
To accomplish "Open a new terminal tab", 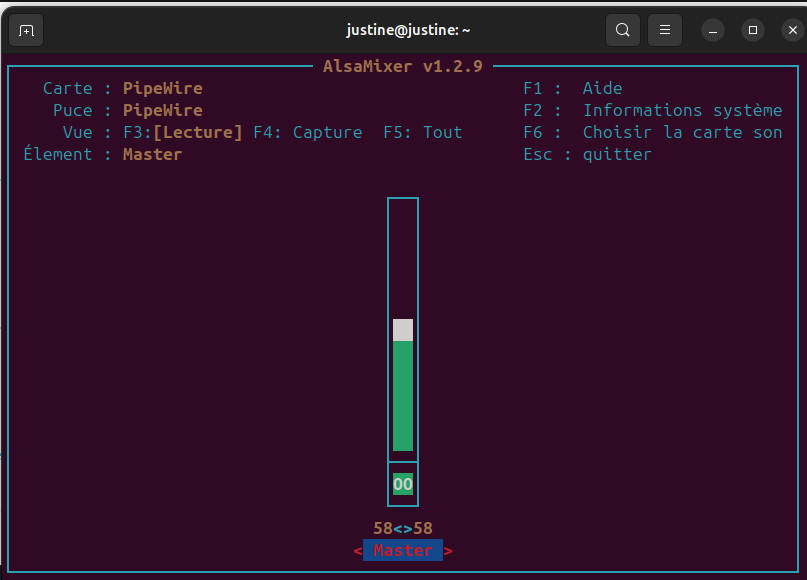I will 27,30.
